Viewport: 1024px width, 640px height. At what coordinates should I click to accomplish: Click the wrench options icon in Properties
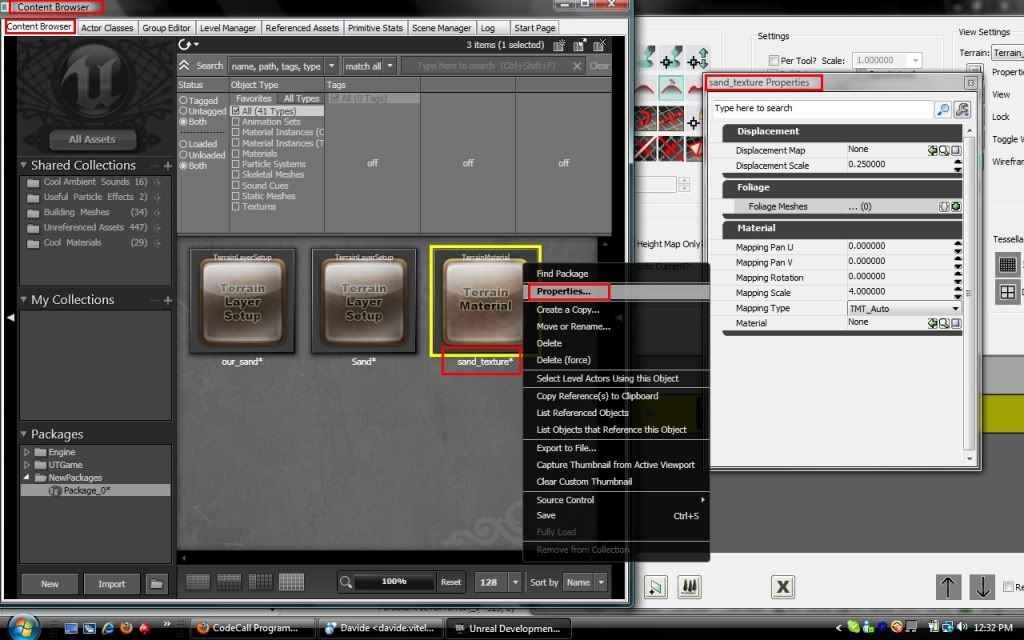962,109
